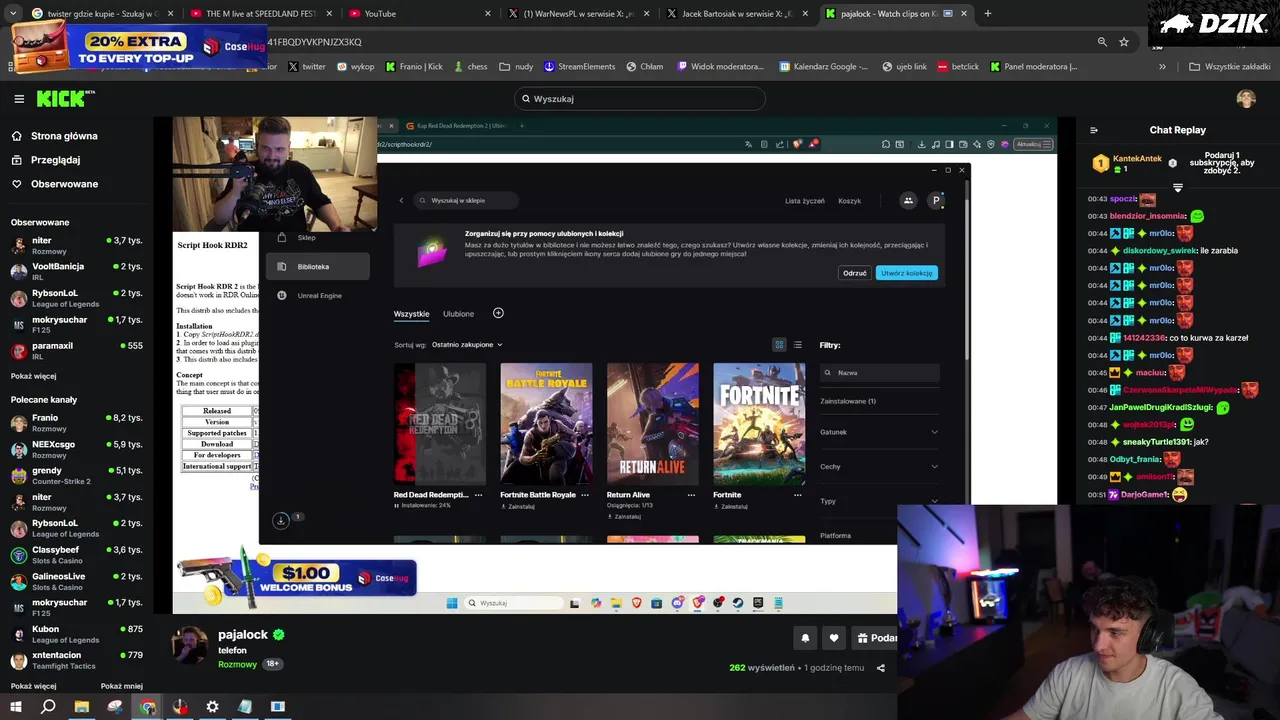The image size is (1280, 720).
Task: Click the Rozmowy category link under pajalock
Action: 237,664
